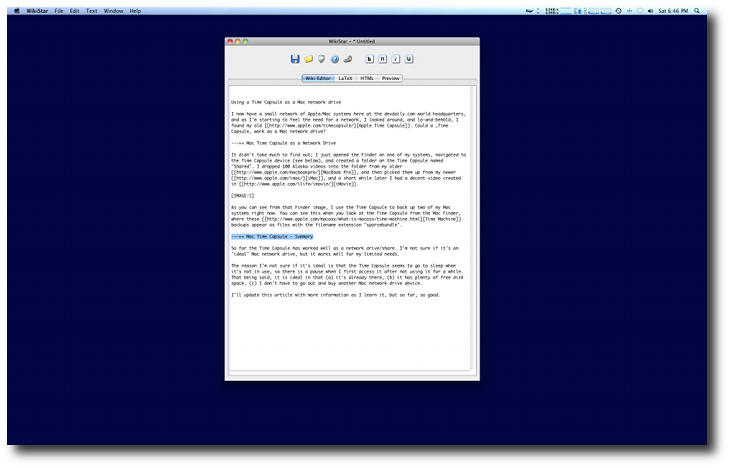Click the Time Machine clock icon in menu bar

pos(618,11)
